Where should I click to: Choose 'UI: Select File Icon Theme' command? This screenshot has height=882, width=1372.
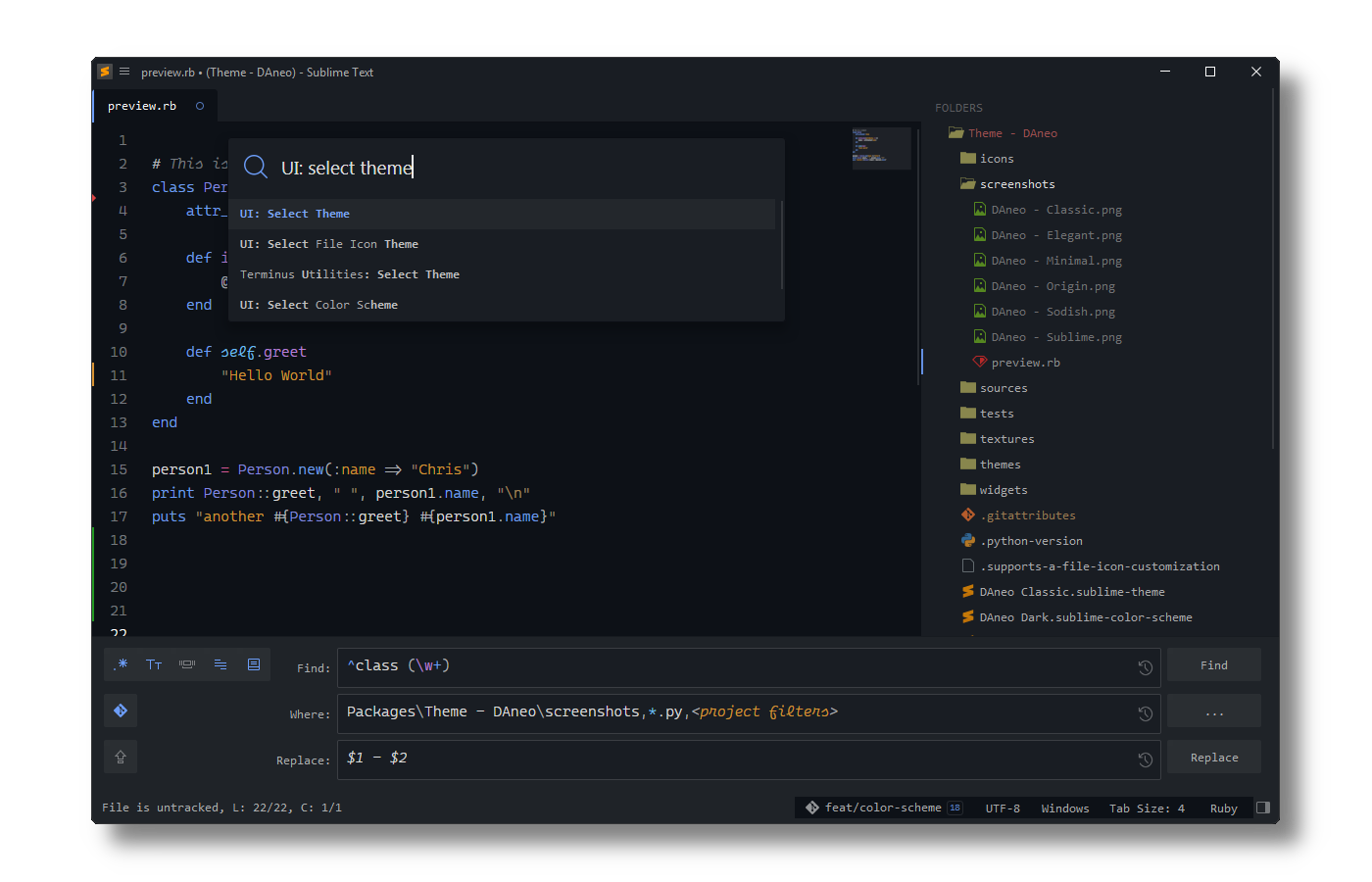pyautogui.click(x=502, y=244)
